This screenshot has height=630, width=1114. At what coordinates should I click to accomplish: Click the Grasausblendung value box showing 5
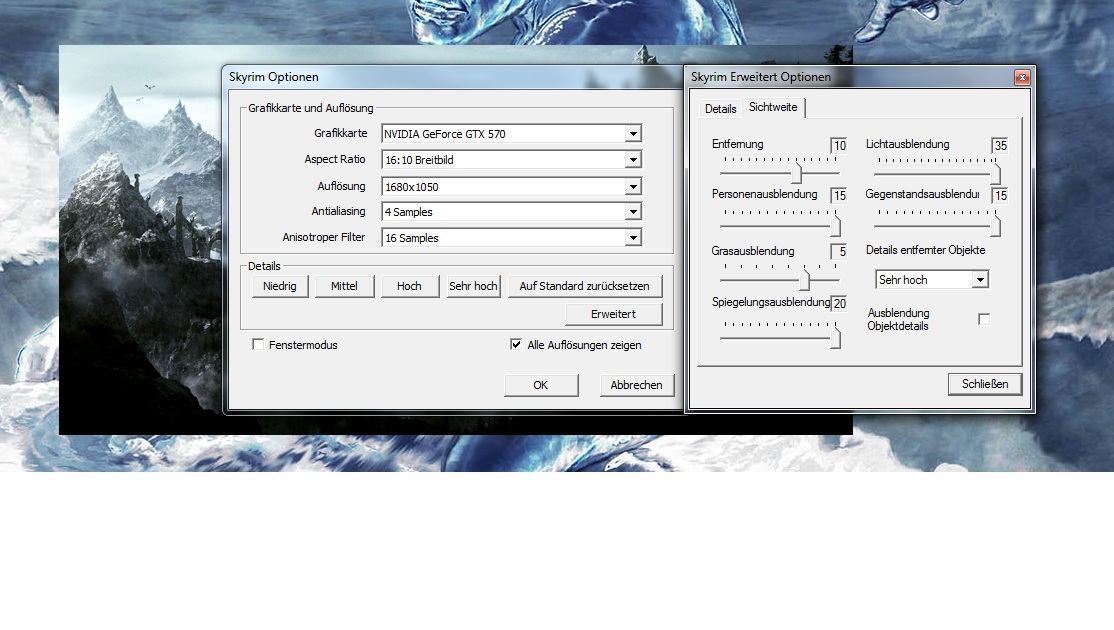pos(838,251)
